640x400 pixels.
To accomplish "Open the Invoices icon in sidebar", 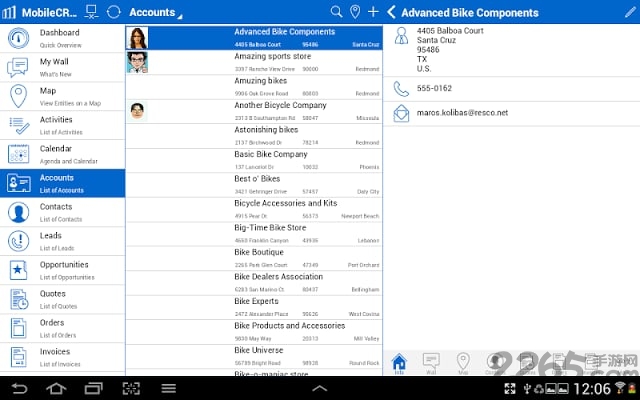I will point(18,357).
